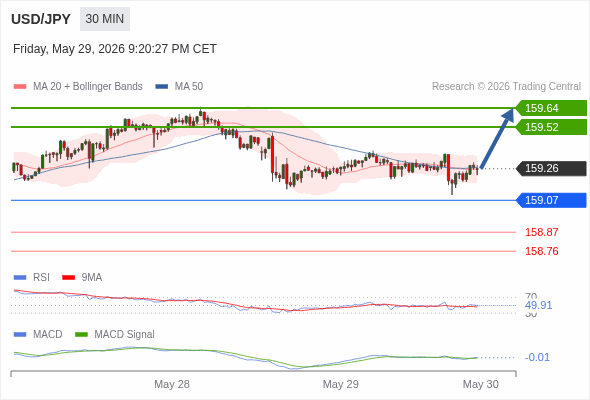Image resolution: width=590 pixels, height=400 pixels.
Task: Click the May 28 axis label
Action: 172,384
